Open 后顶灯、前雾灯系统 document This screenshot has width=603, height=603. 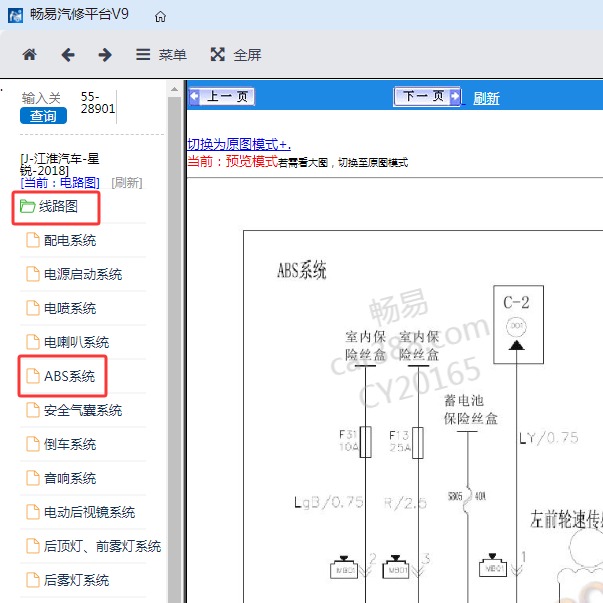point(102,546)
